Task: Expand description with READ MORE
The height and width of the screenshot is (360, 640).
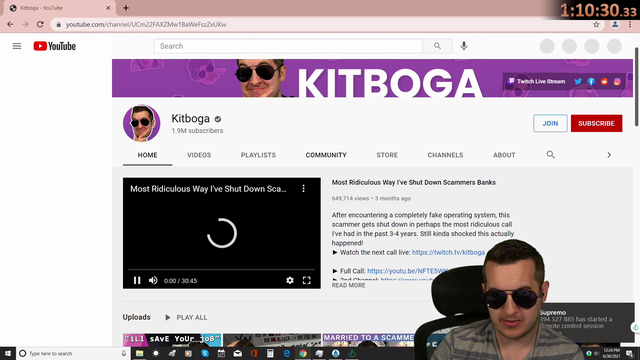Action: [x=349, y=285]
